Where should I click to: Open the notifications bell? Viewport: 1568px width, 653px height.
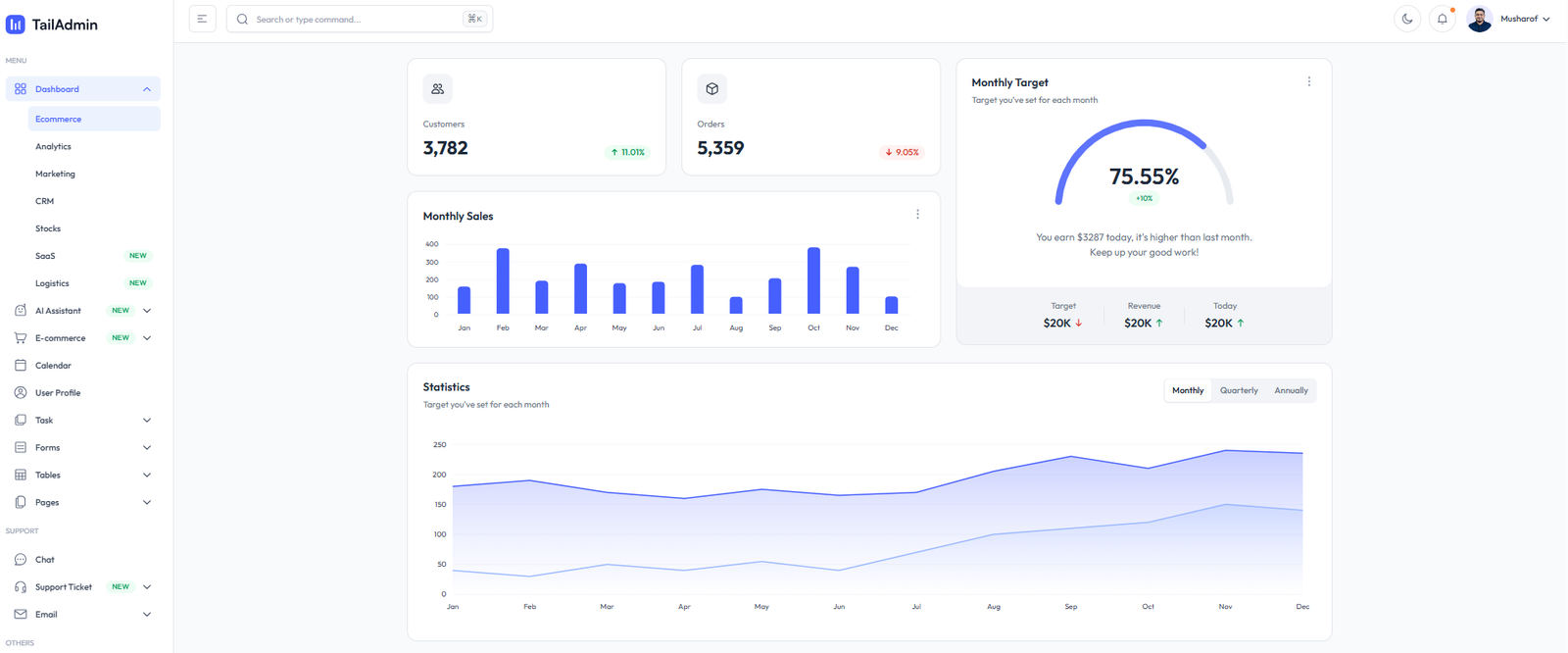point(1443,19)
